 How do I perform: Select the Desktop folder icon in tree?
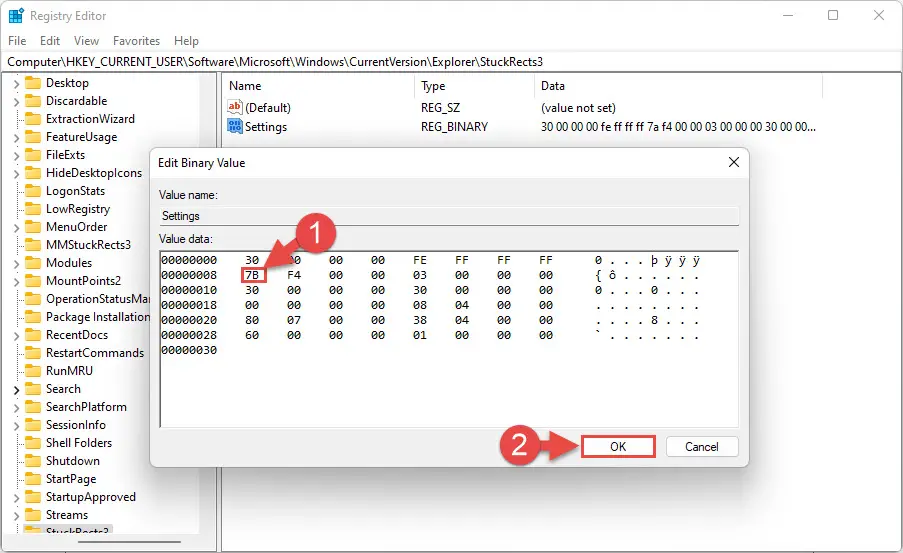coord(33,83)
